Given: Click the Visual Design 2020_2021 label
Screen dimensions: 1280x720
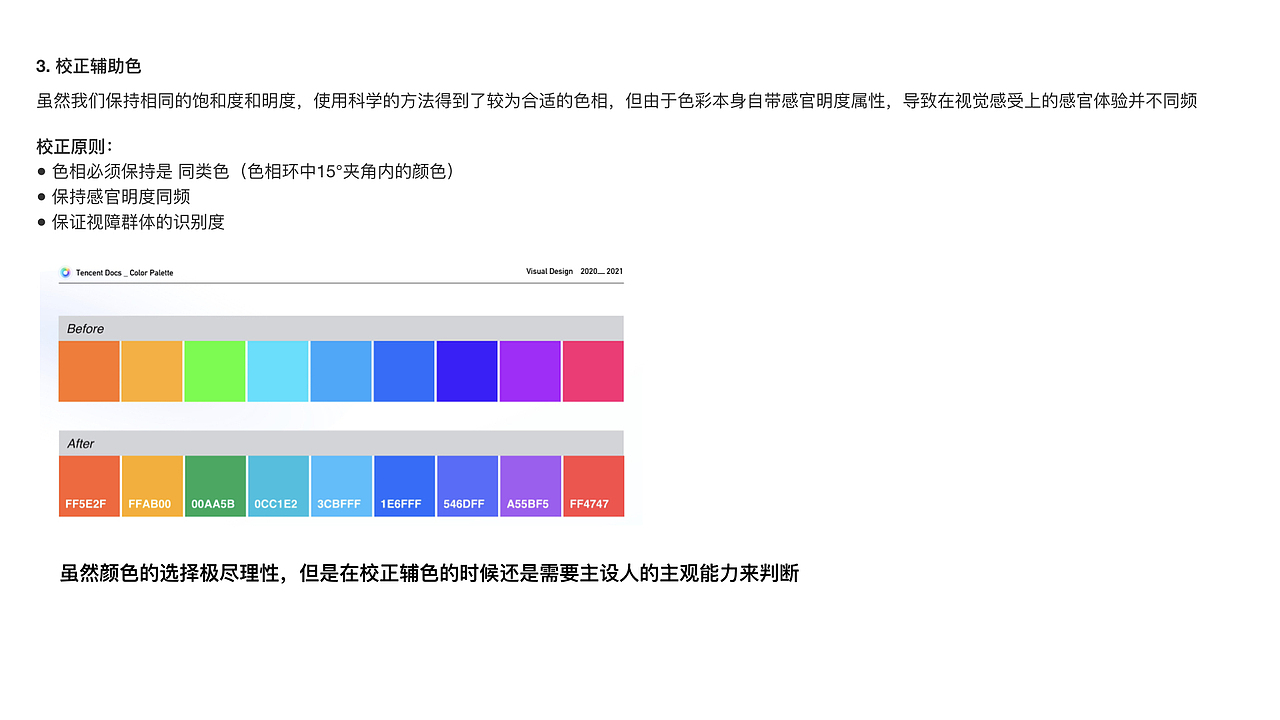Looking at the screenshot, I should [x=572, y=271].
